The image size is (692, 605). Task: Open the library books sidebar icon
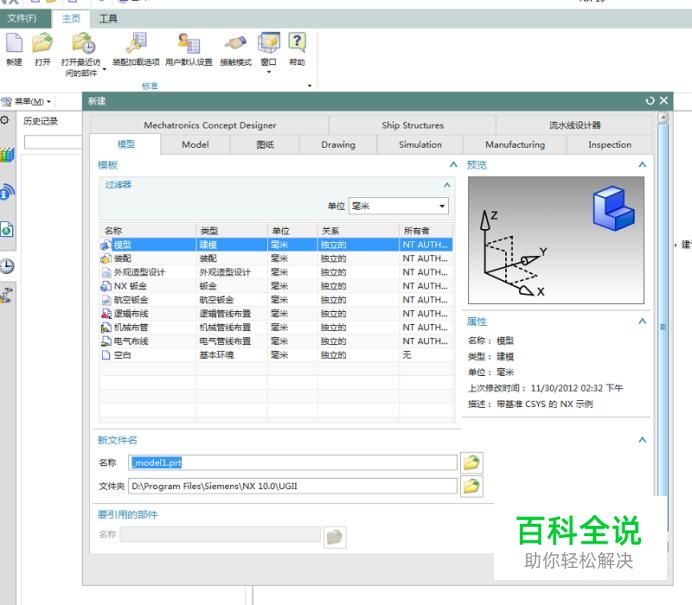tap(7, 155)
